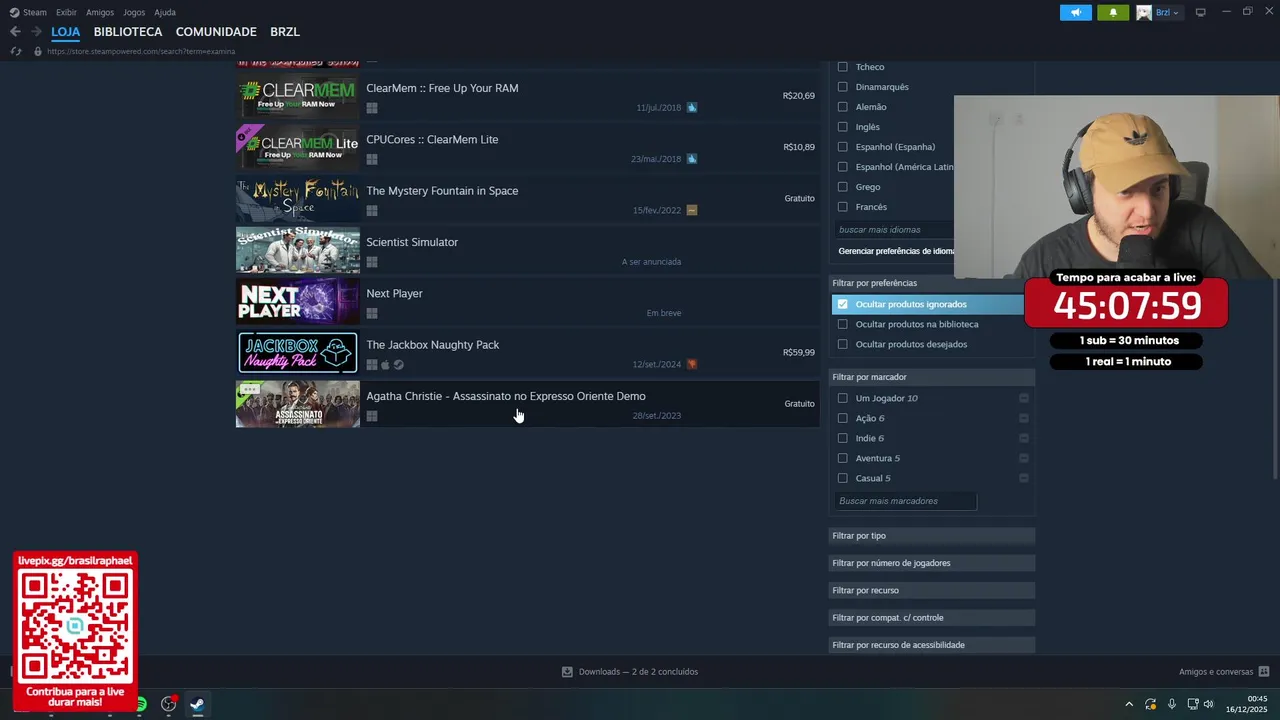Tick the Inglês language checkbox
Viewport: 1280px width, 720px height.
842,127
